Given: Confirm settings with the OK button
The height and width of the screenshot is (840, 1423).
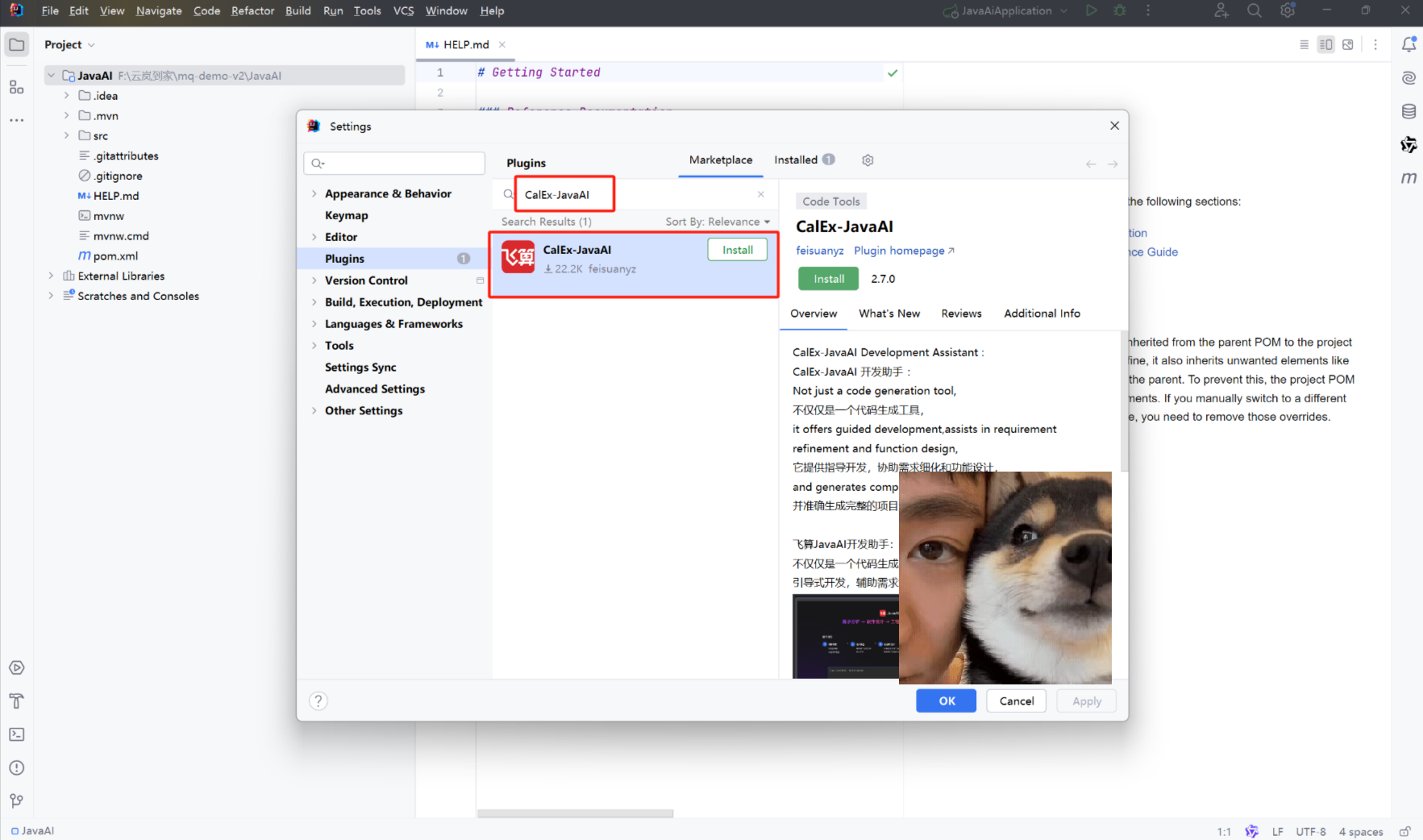Looking at the screenshot, I should pyautogui.click(x=947, y=701).
